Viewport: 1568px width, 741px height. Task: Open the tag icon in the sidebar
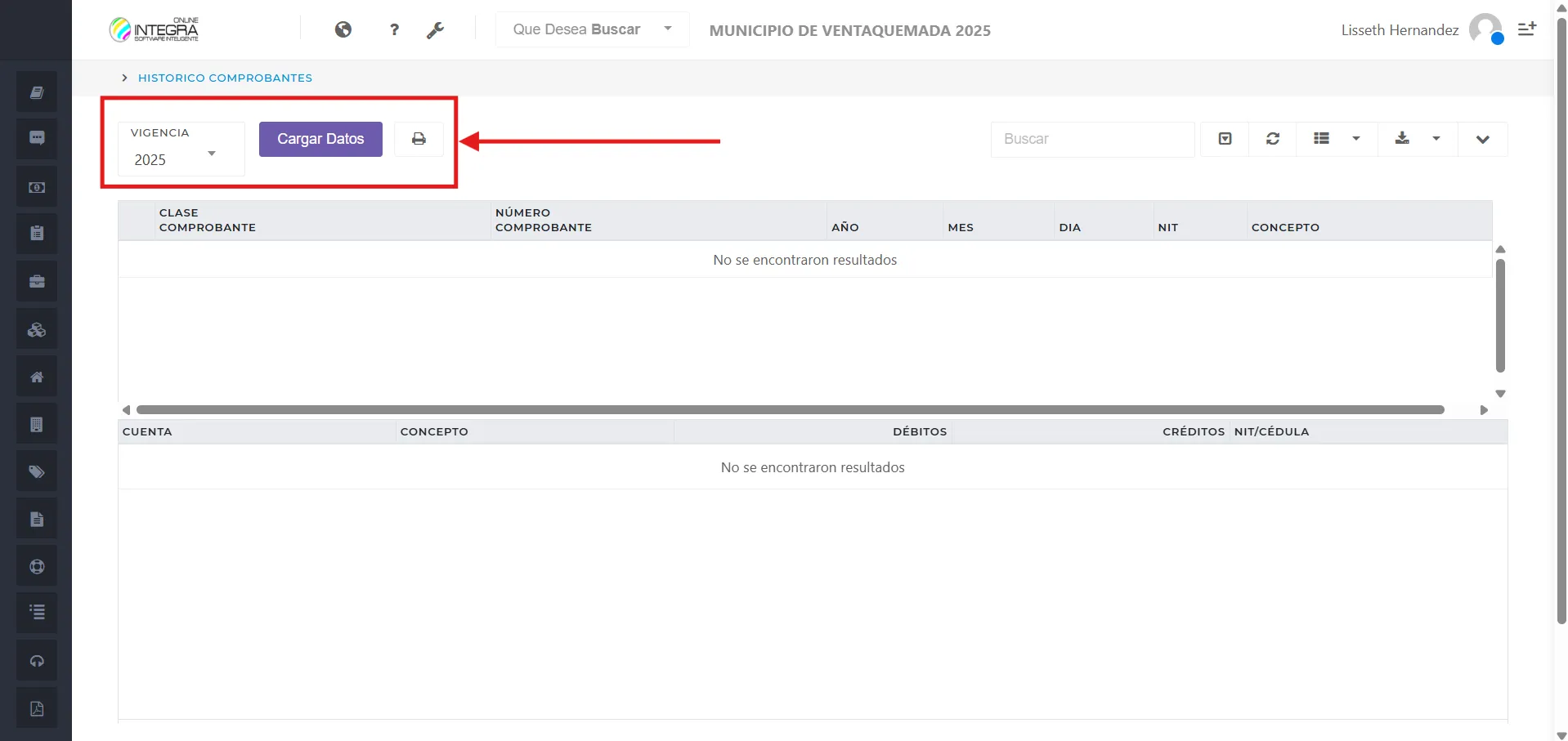pos(36,471)
